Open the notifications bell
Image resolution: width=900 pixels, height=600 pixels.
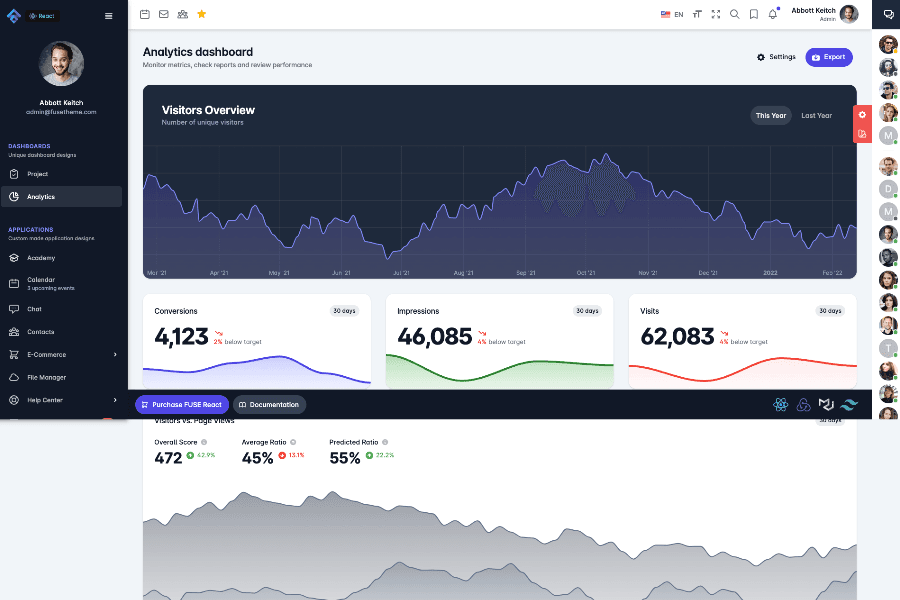pos(773,14)
